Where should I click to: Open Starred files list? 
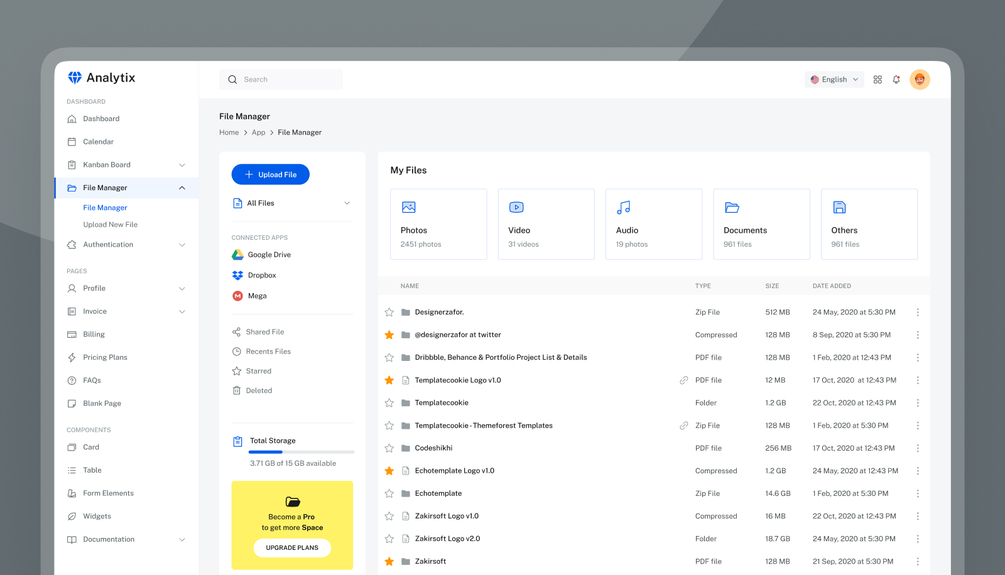[x=252, y=371]
